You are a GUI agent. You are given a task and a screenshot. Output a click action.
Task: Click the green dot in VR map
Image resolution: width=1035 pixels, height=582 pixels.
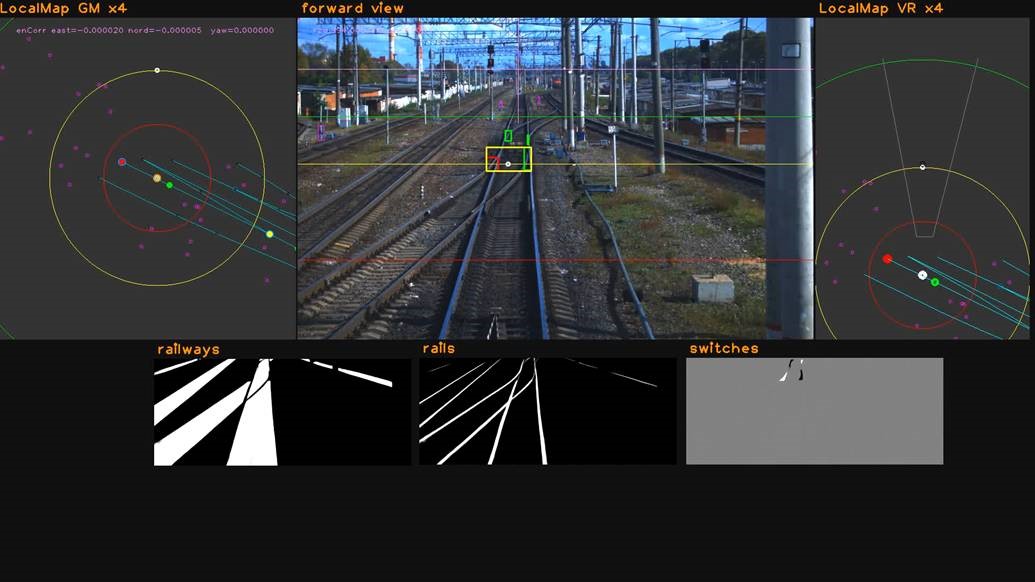[935, 282]
